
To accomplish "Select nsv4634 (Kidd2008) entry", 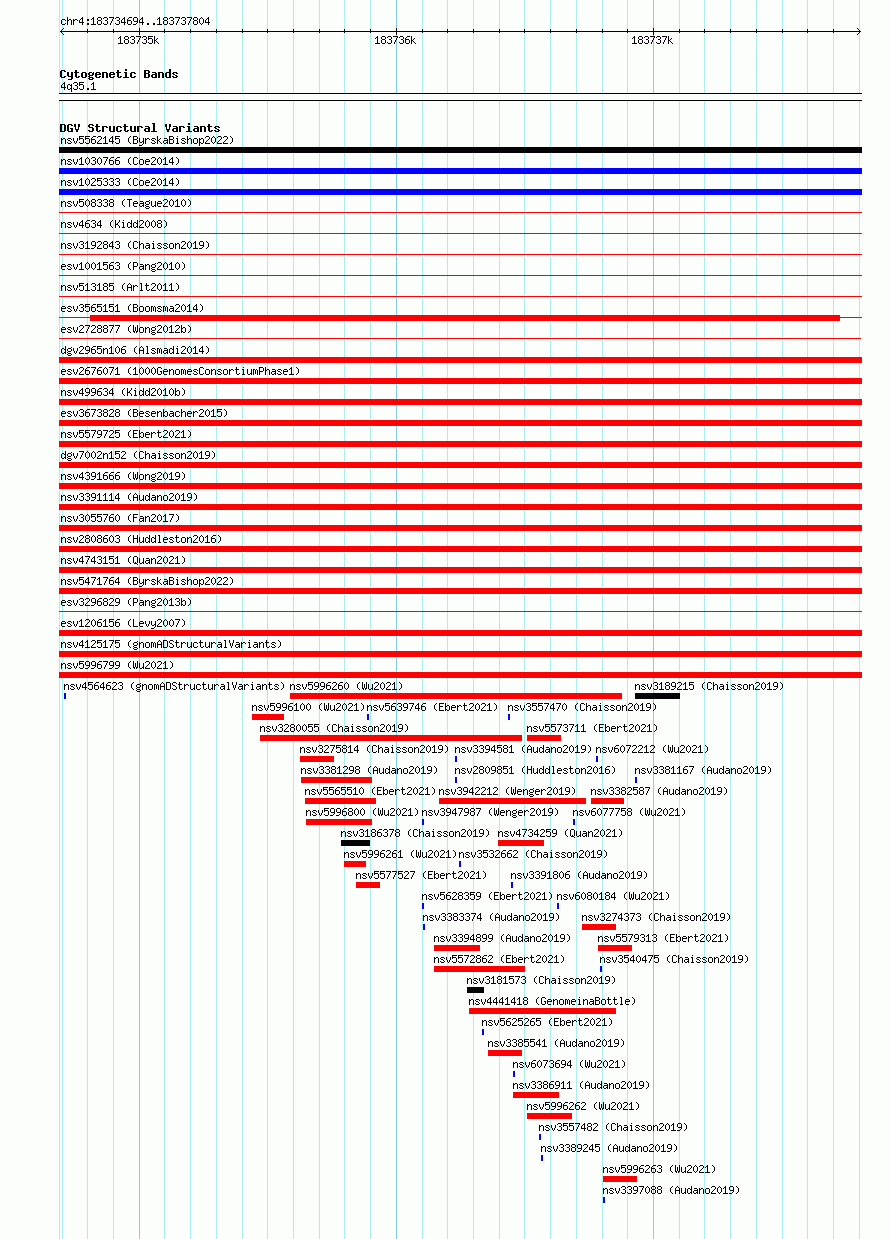I will pyautogui.click(x=114, y=225).
